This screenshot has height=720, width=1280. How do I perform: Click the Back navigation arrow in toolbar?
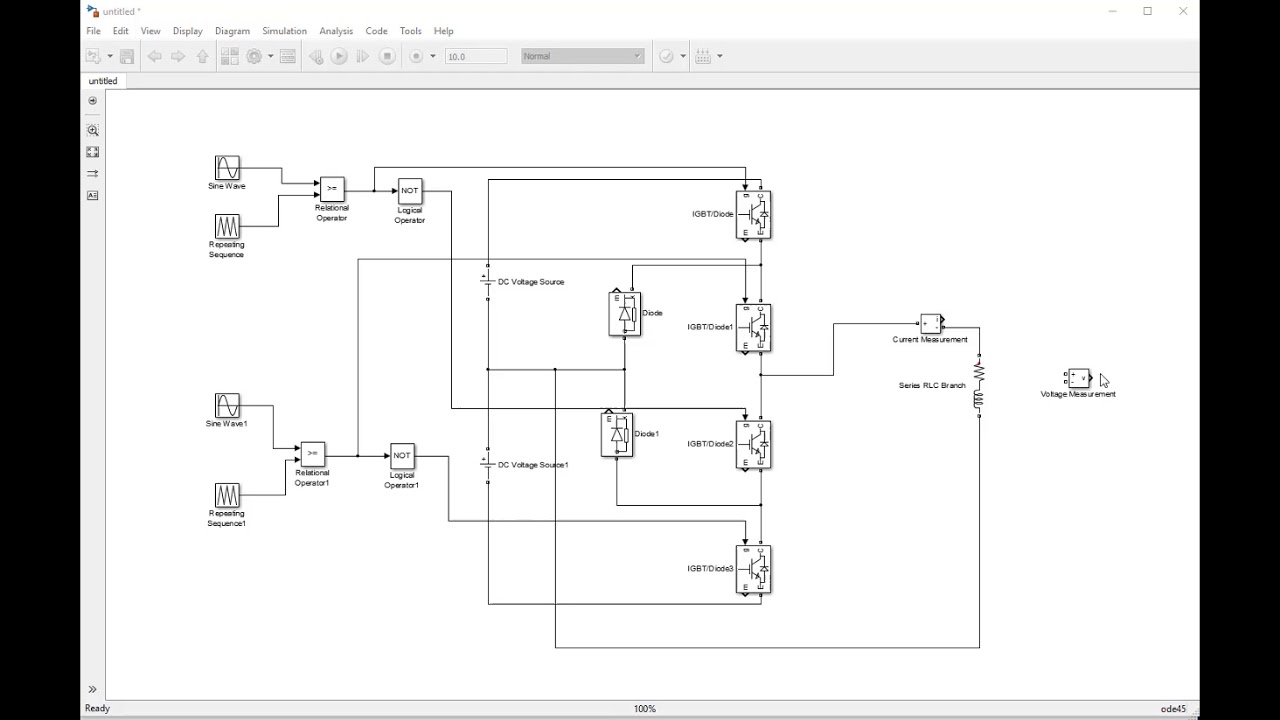(154, 56)
